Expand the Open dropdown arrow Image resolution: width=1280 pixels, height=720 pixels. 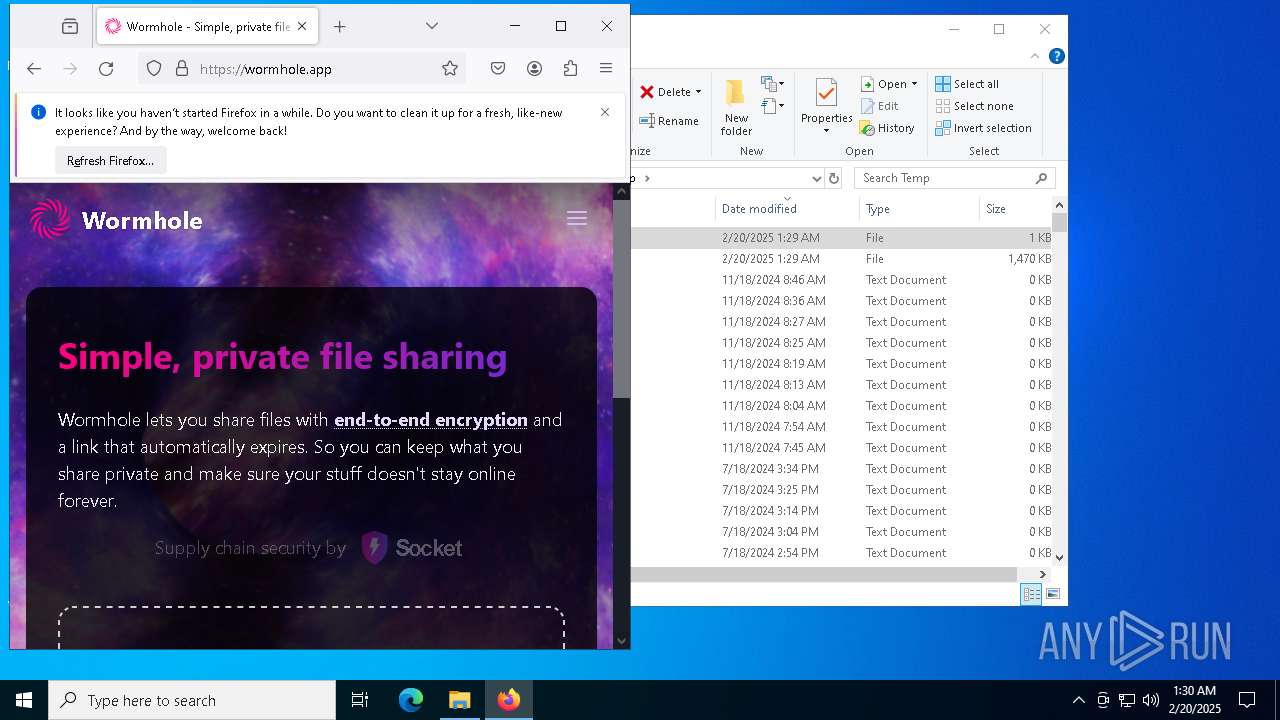(914, 84)
